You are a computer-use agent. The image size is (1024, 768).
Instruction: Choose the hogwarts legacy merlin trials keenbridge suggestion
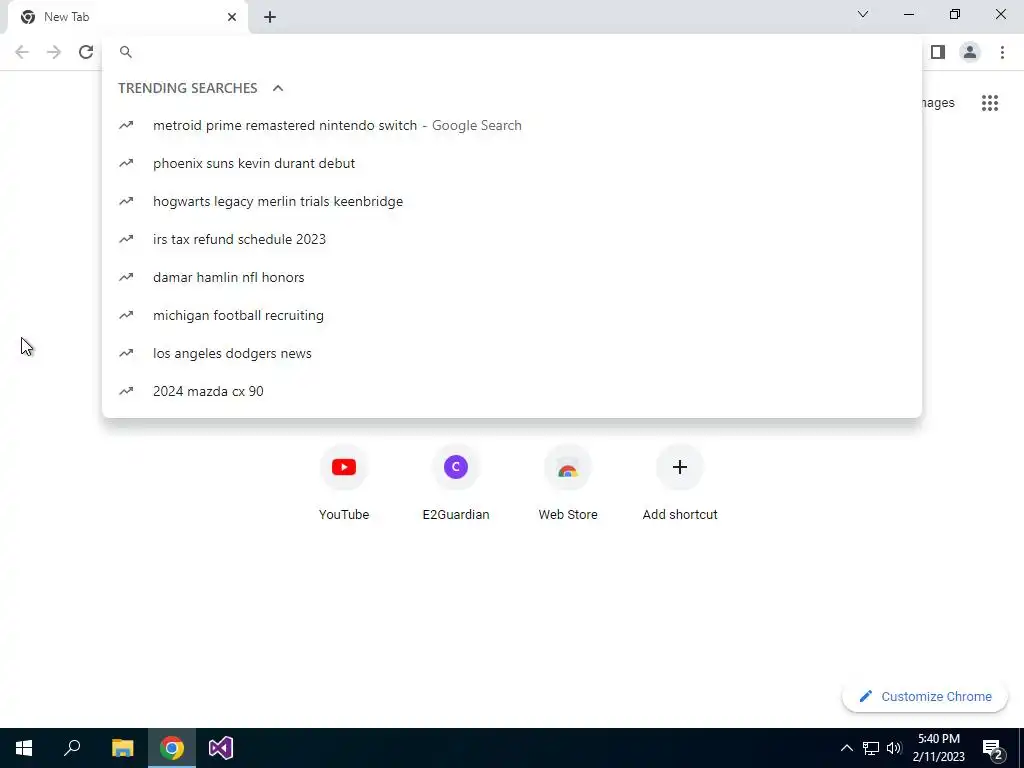[512, 201]
